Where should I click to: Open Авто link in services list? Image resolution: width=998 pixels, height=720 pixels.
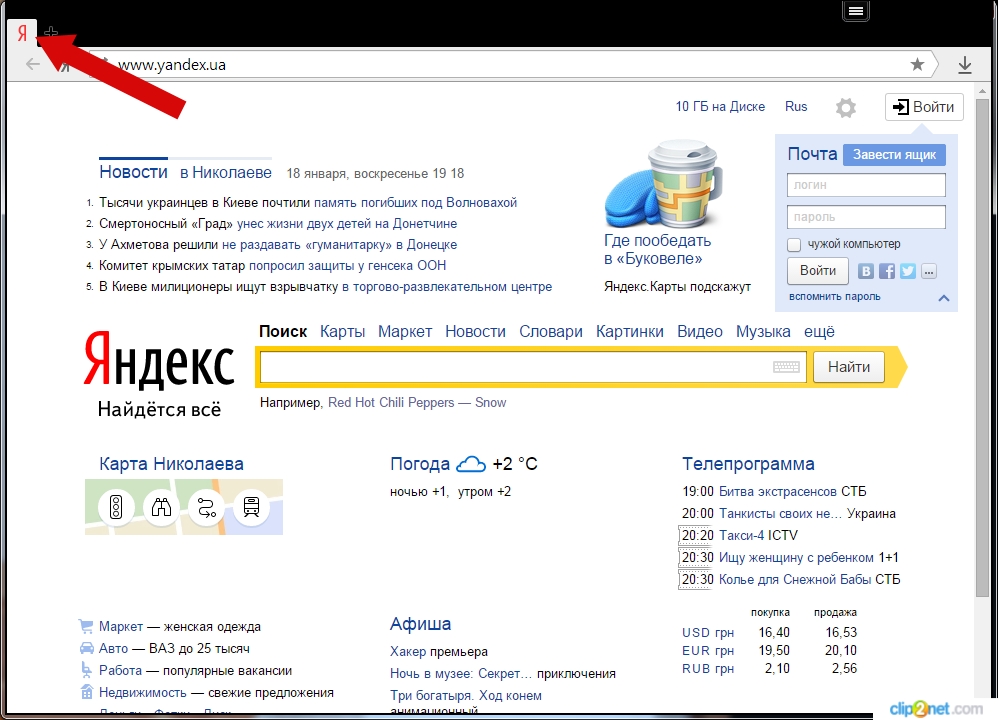(x=113, y=648)
